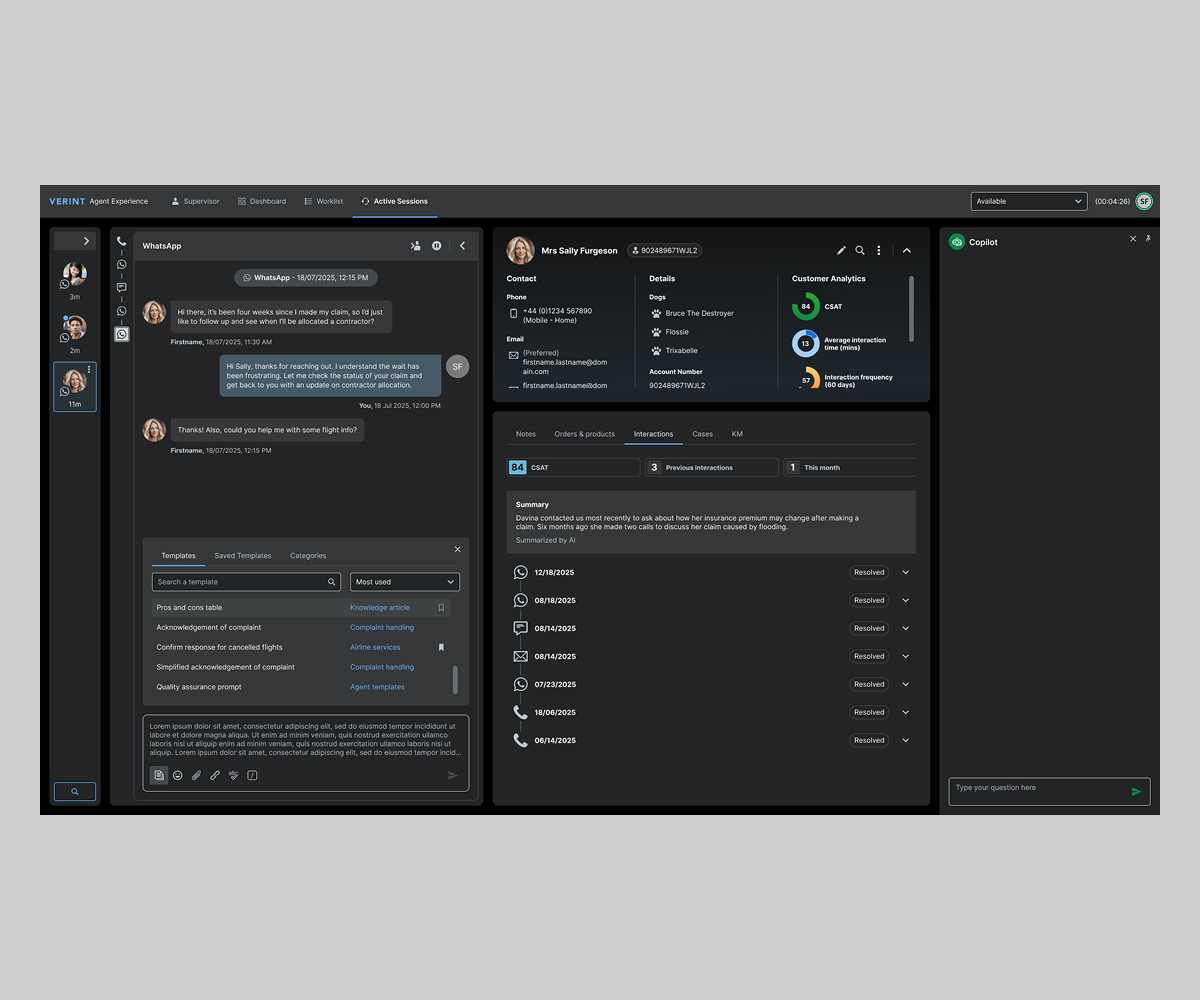The image size is (1200, 1000).
Task: Open the Most used sort dropdown
Action: 405,582
